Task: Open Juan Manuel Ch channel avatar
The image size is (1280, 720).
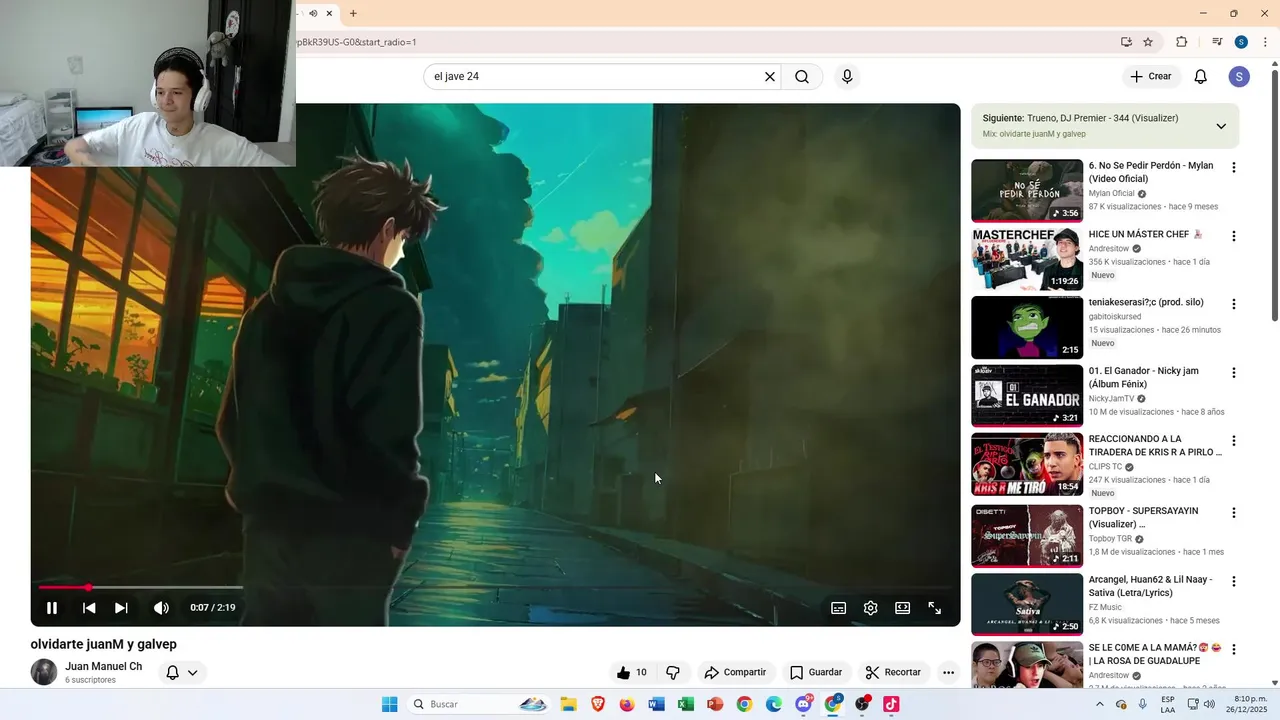Action: (x=44, y=672)
